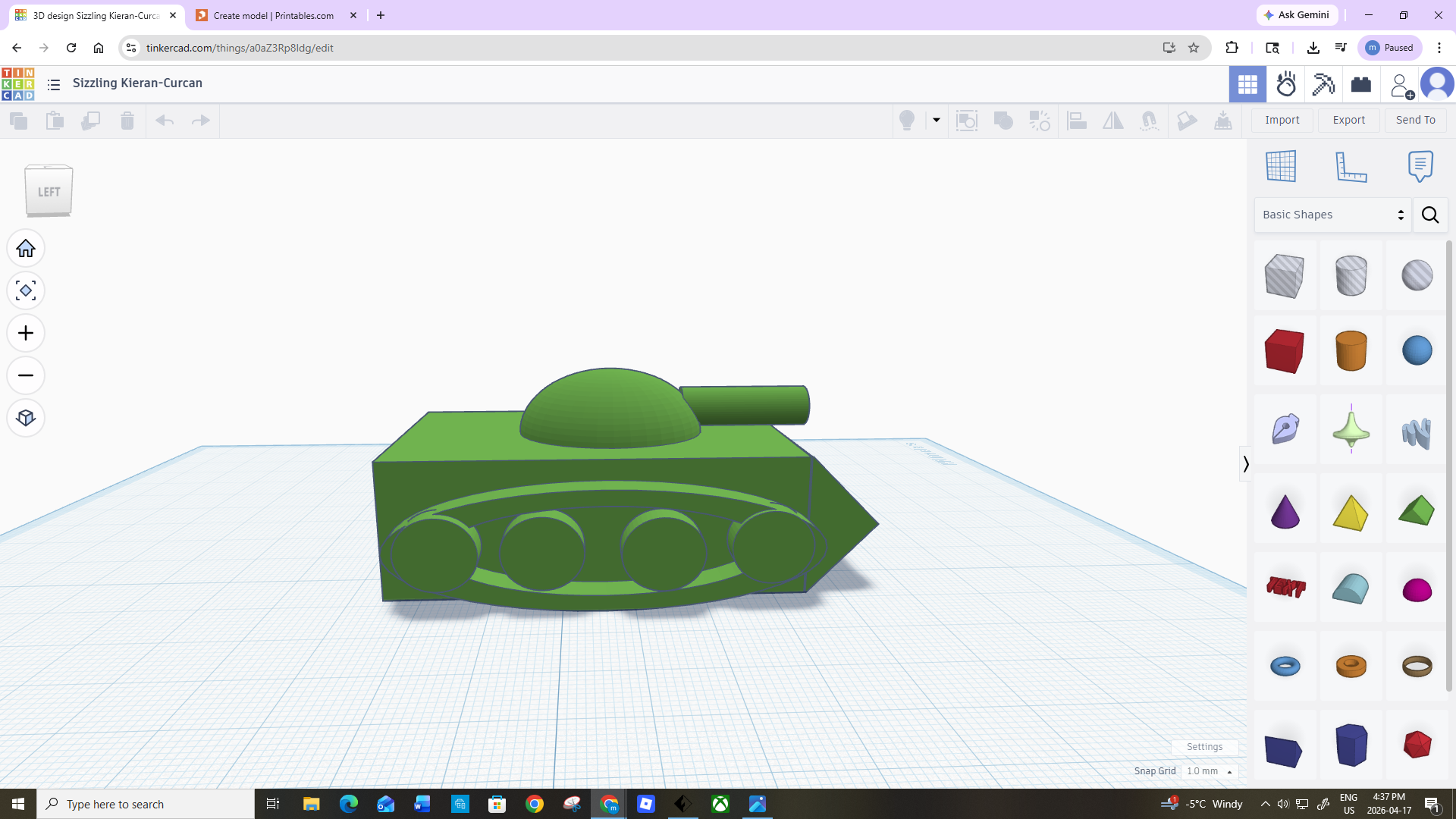Viewport: 1456px width, 819px height.
Task: Open the Tinkercad logo home link
Action: (x=17, y=84)
